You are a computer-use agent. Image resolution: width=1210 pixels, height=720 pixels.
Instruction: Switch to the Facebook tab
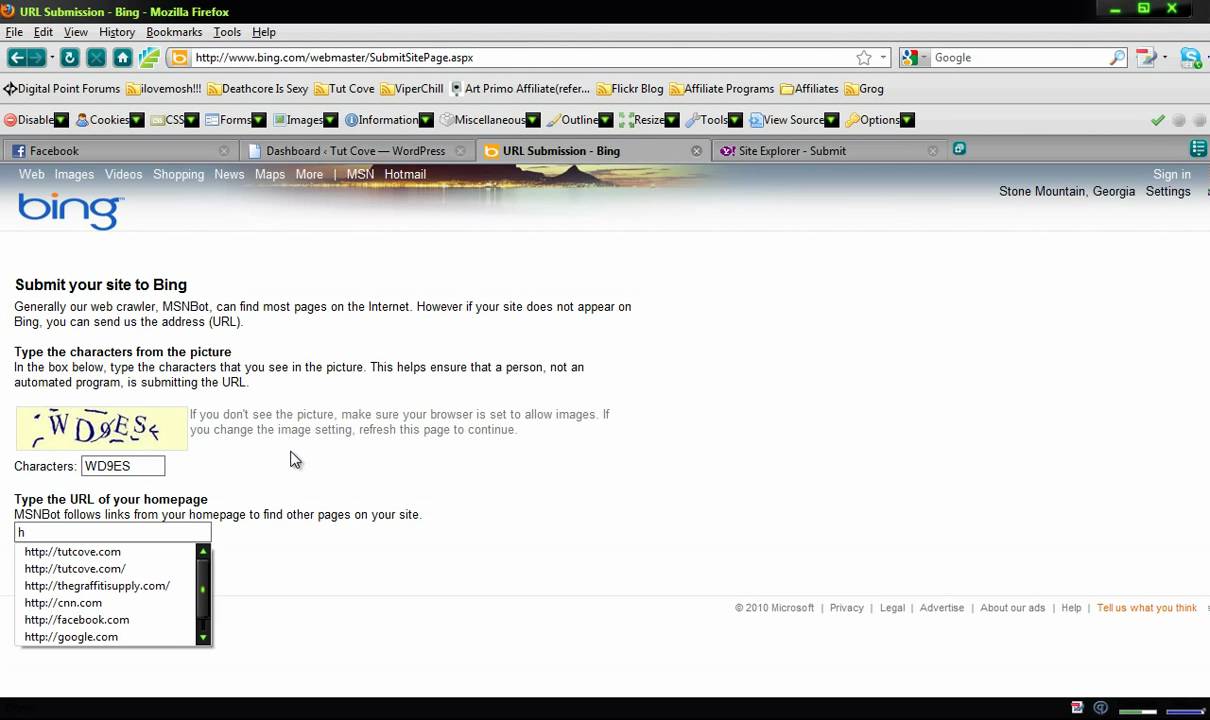pyautogui.click(x=120, y=151)
